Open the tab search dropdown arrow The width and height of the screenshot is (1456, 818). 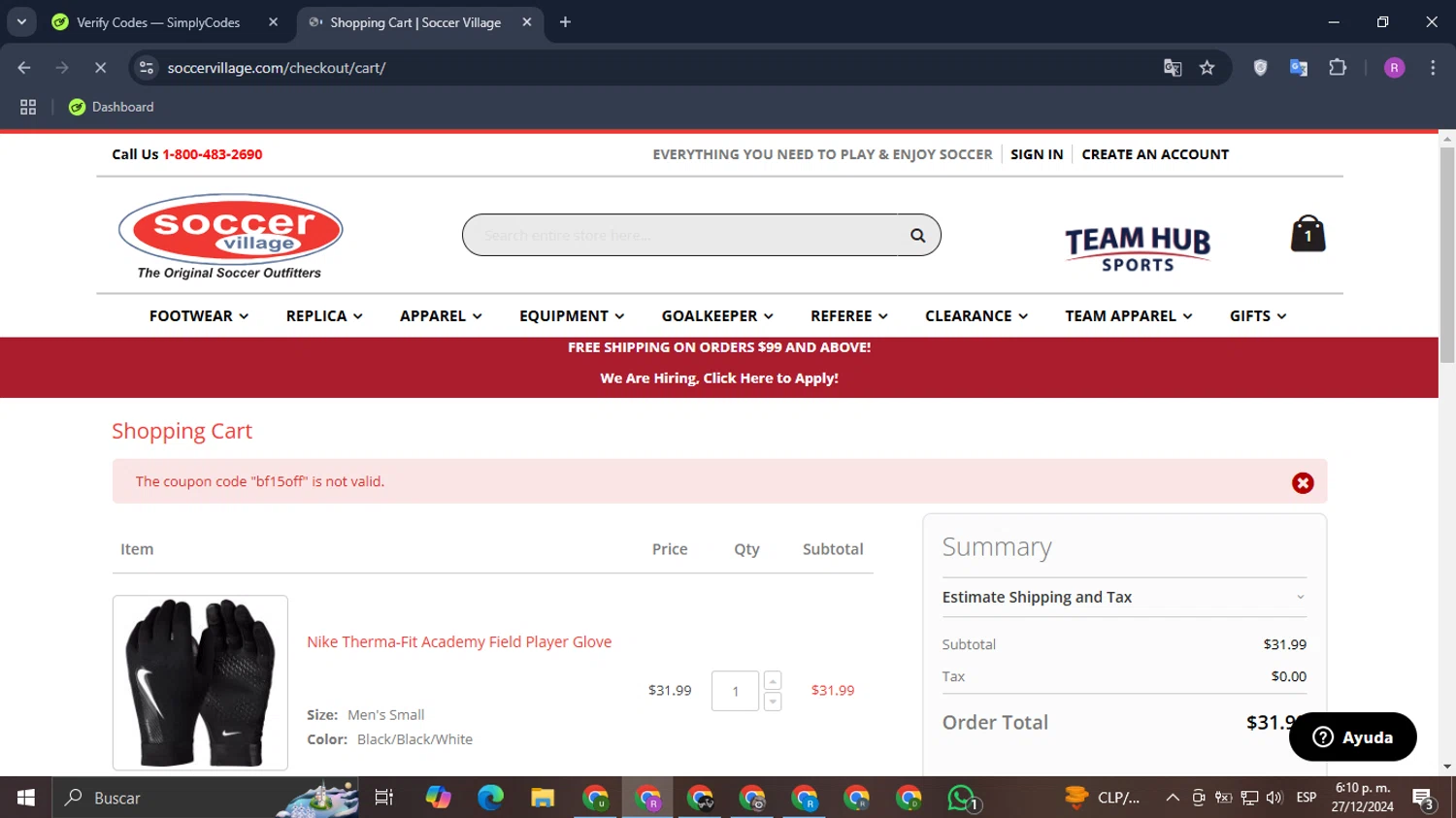pyautogui.click(x=21, y=22)
